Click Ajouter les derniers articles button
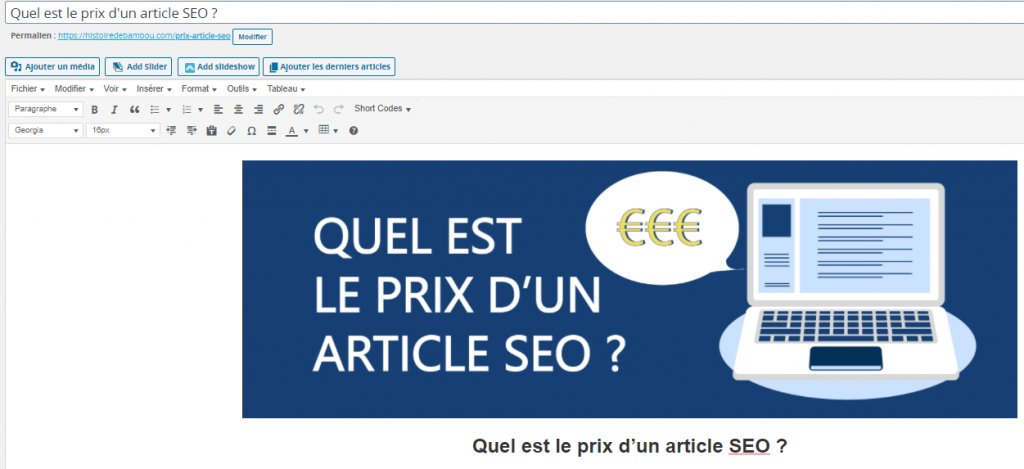 point(329,67)
